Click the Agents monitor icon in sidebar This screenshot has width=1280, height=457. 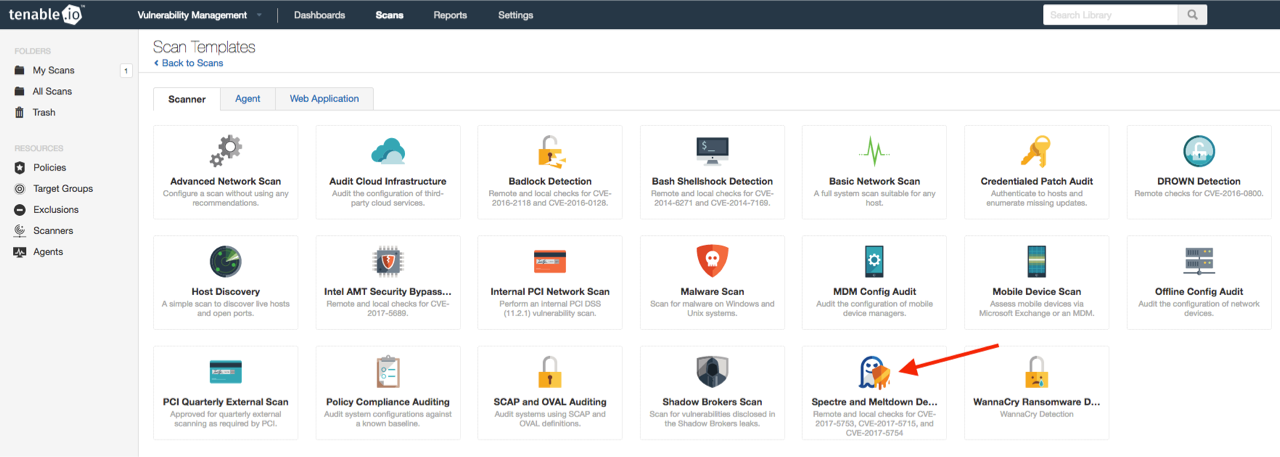click(x=19, y=251)
